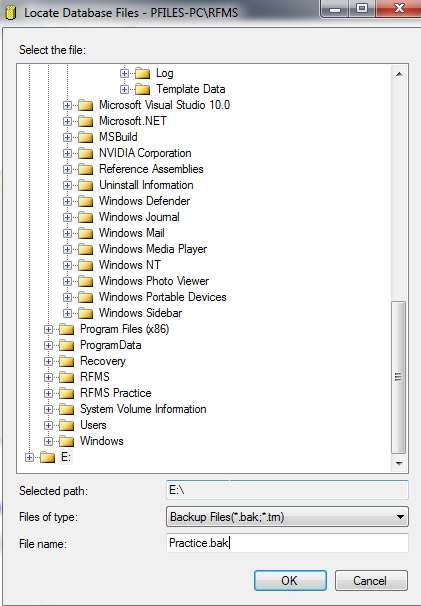Select the ProgramData folder icon
The width and height of the screenshot is (421, 606).
pyautogui.click(x=66, y=345)
